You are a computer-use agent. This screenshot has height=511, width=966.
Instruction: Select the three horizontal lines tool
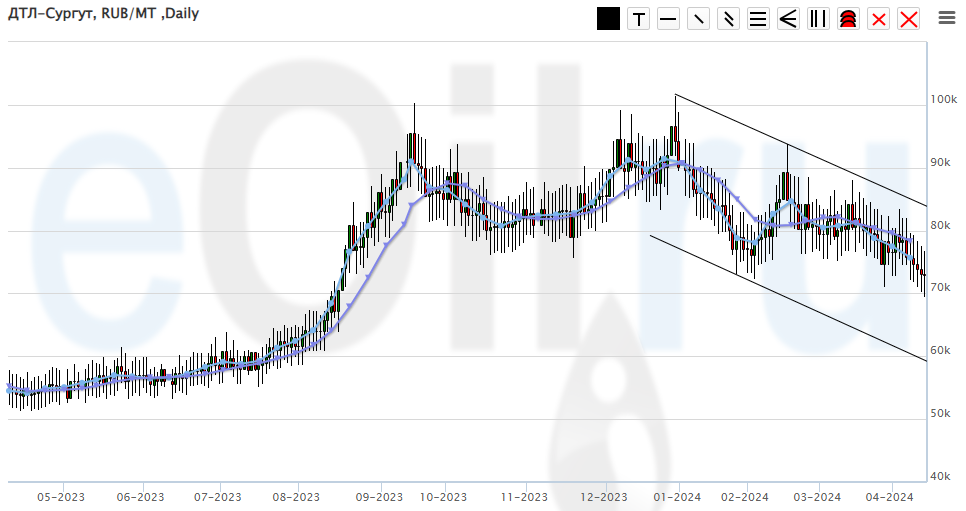click(x=758, y=19)
